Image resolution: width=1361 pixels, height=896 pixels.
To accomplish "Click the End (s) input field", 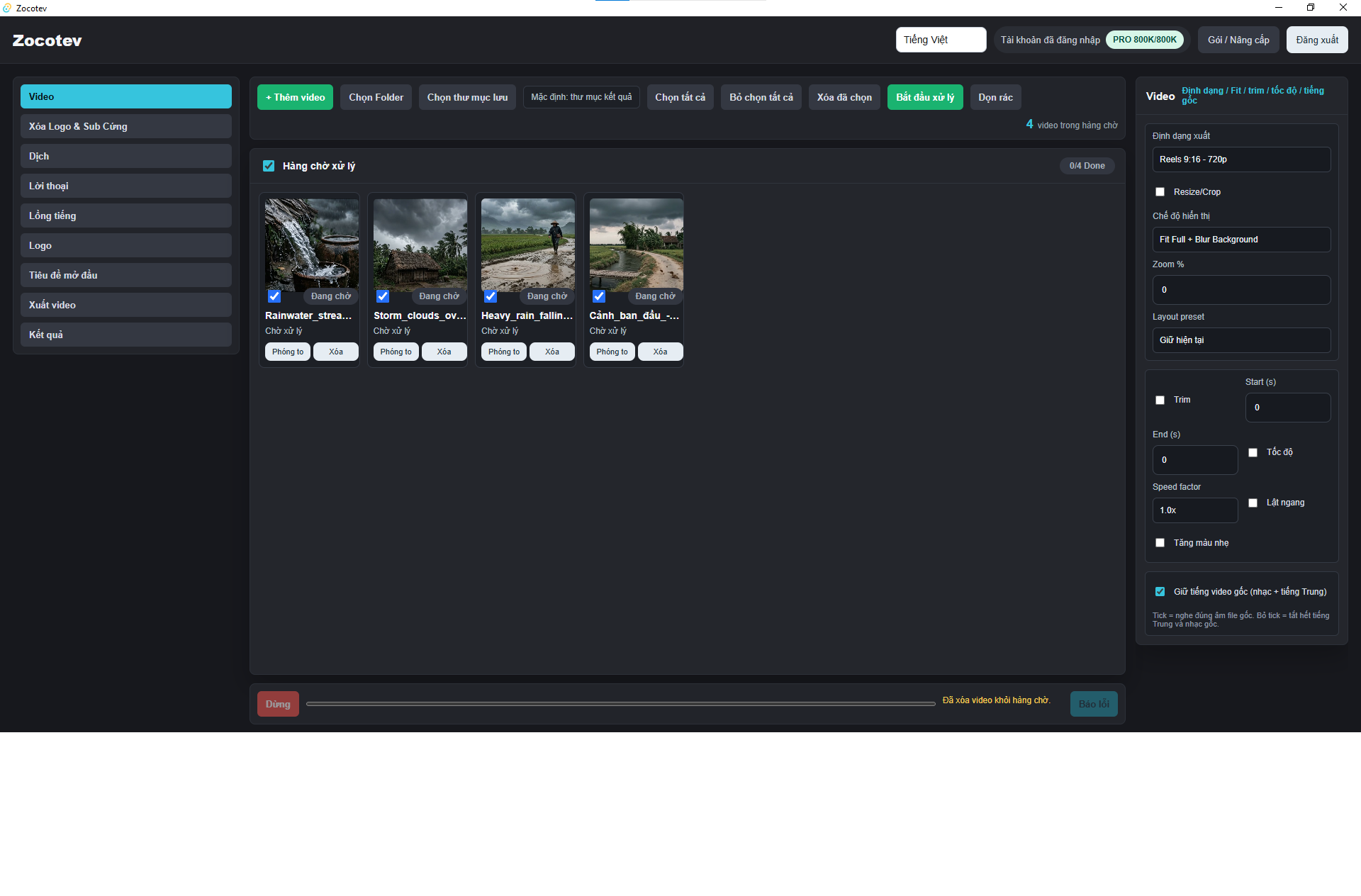I will pyautogui.click(x=1195, y=460).
